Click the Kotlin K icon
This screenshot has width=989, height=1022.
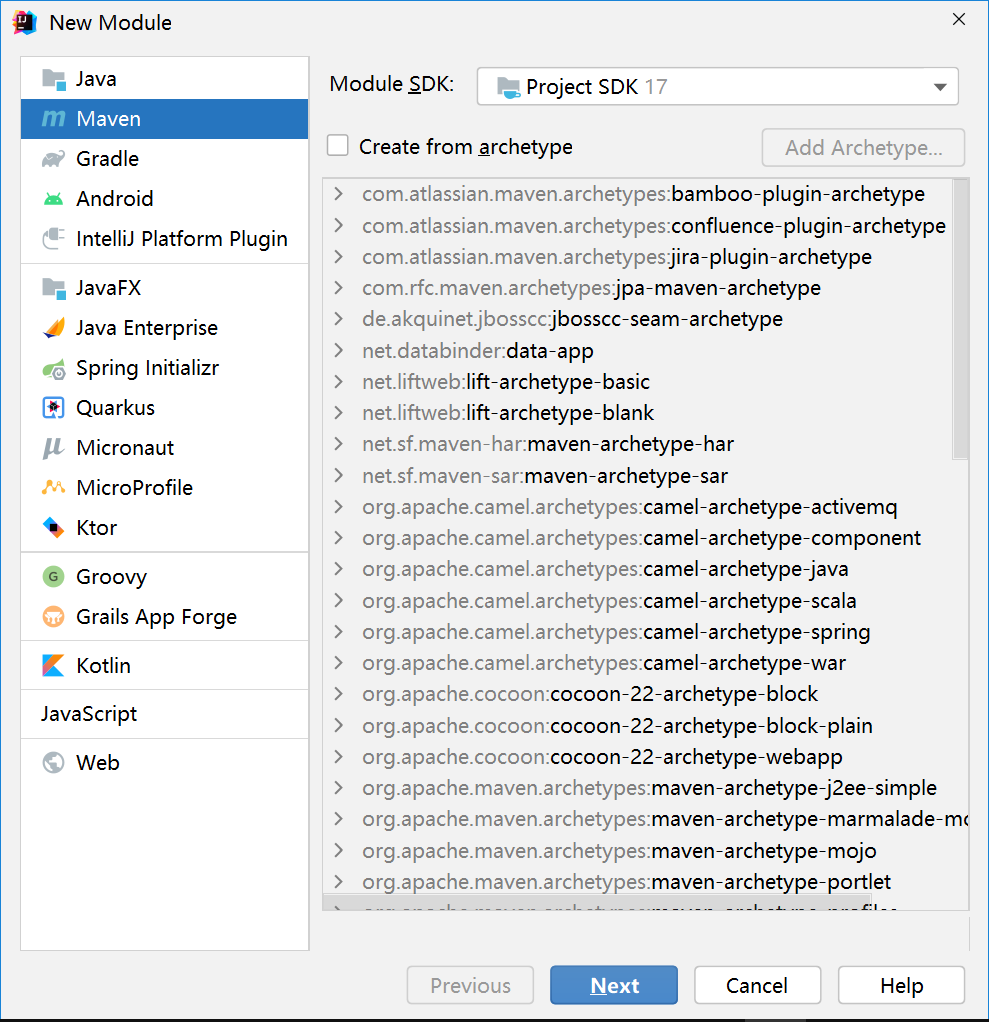pos(53,665)
